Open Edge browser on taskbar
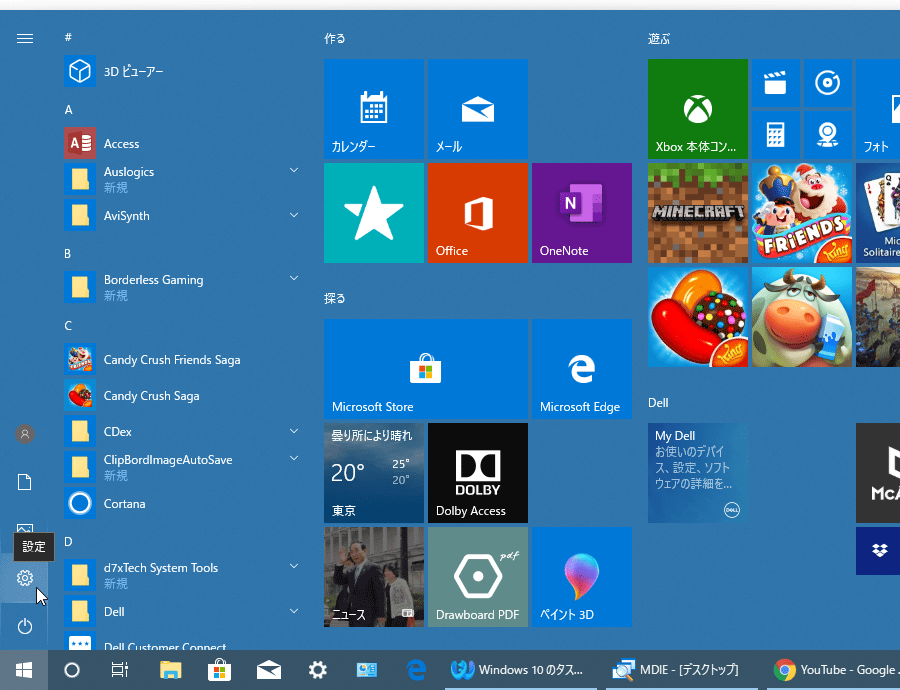The width and height of the screenshot is (900, 690). pyautogui.click(x=416, y=670)
